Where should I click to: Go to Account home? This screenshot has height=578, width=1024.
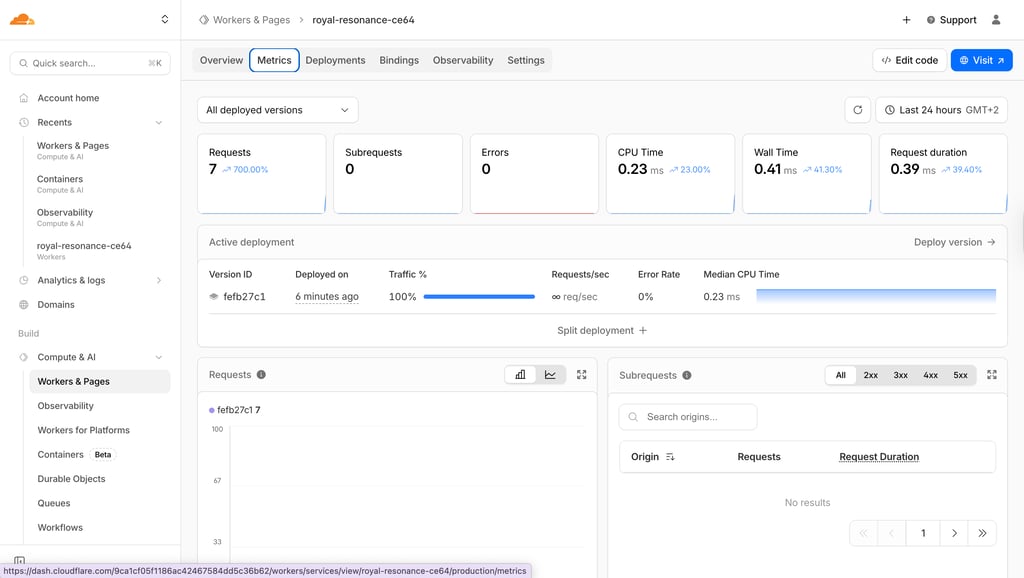[68, 98]
